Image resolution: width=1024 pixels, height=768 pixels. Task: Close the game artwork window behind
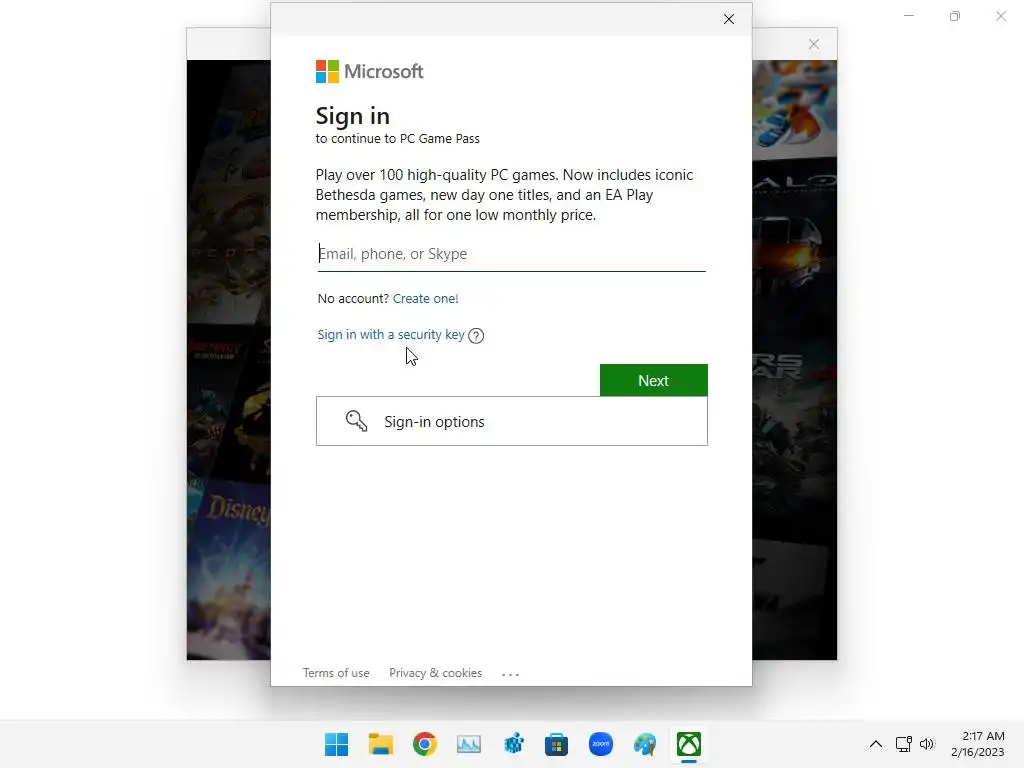(x=814, y=44)
